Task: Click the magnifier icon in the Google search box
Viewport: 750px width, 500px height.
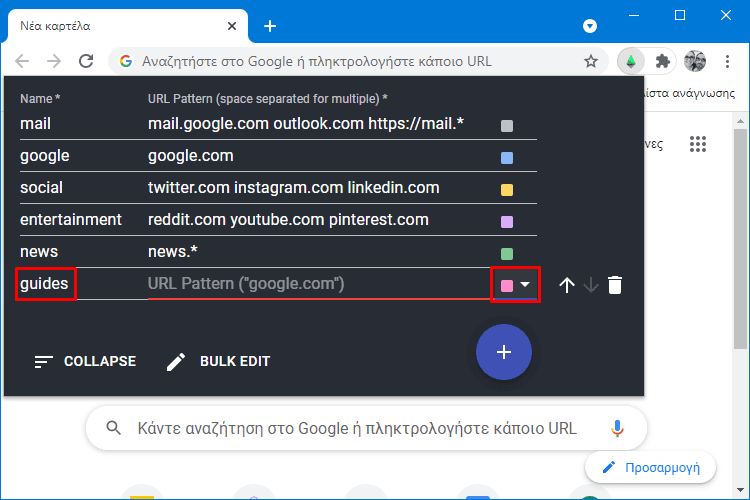Action: click(113, 427)
